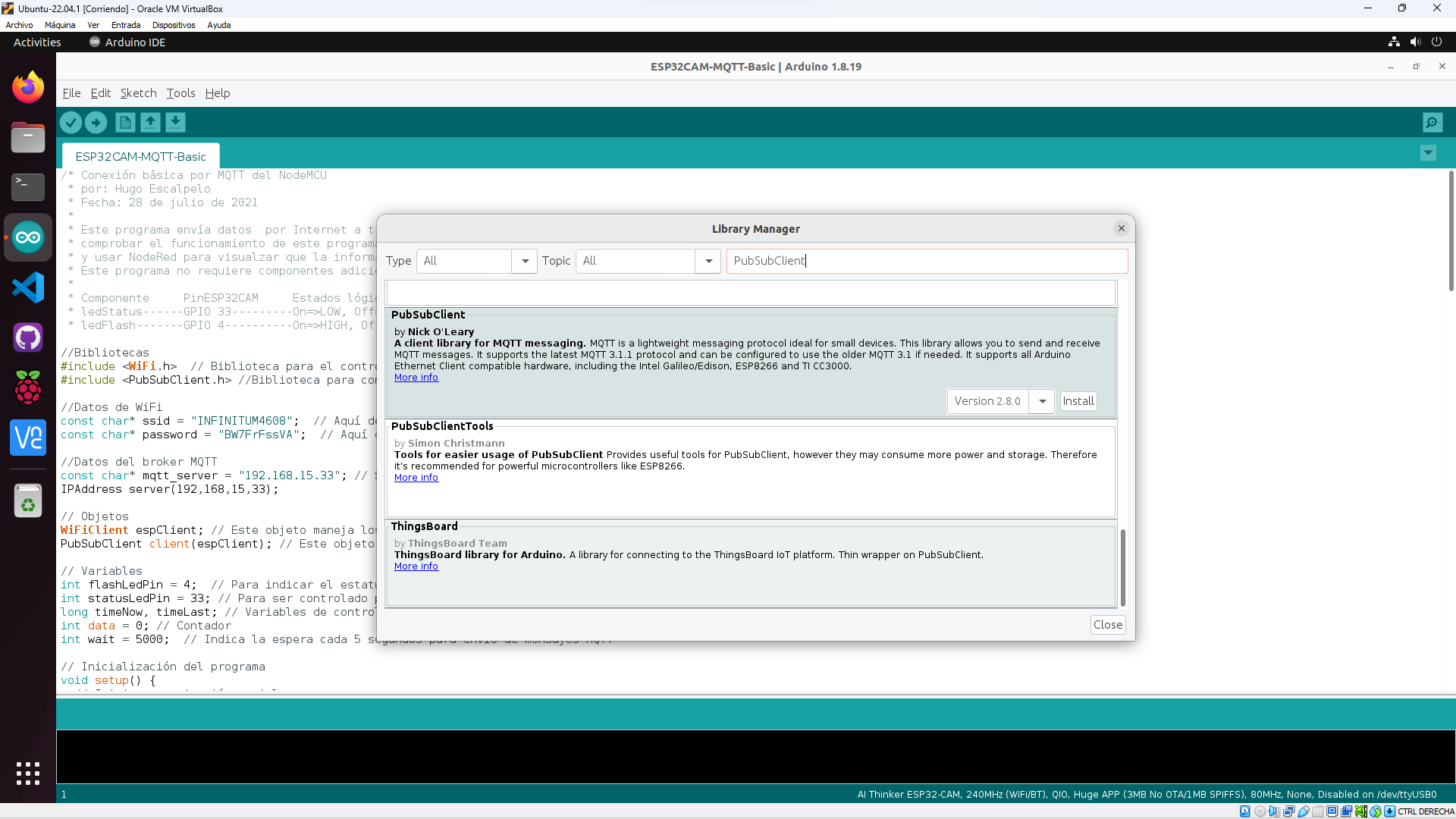
Task: Open the Version 2.8.0 dropdown
Action: pos(1043,401)
